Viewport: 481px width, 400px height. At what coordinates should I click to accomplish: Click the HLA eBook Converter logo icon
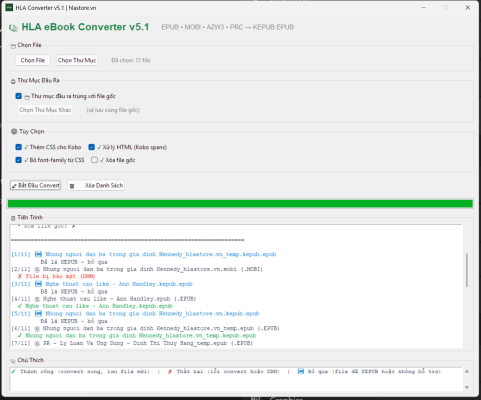[x=13, y=28]
